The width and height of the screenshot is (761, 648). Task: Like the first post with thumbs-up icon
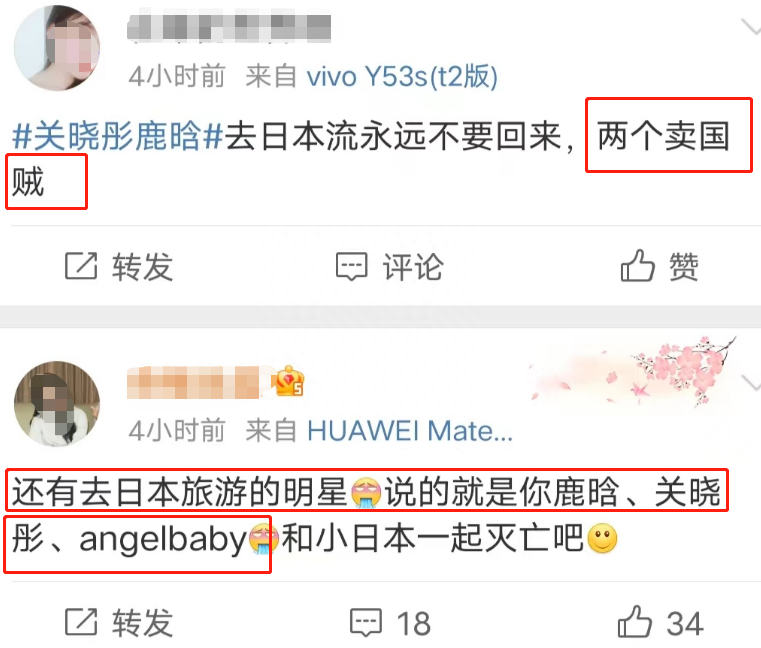637,266
